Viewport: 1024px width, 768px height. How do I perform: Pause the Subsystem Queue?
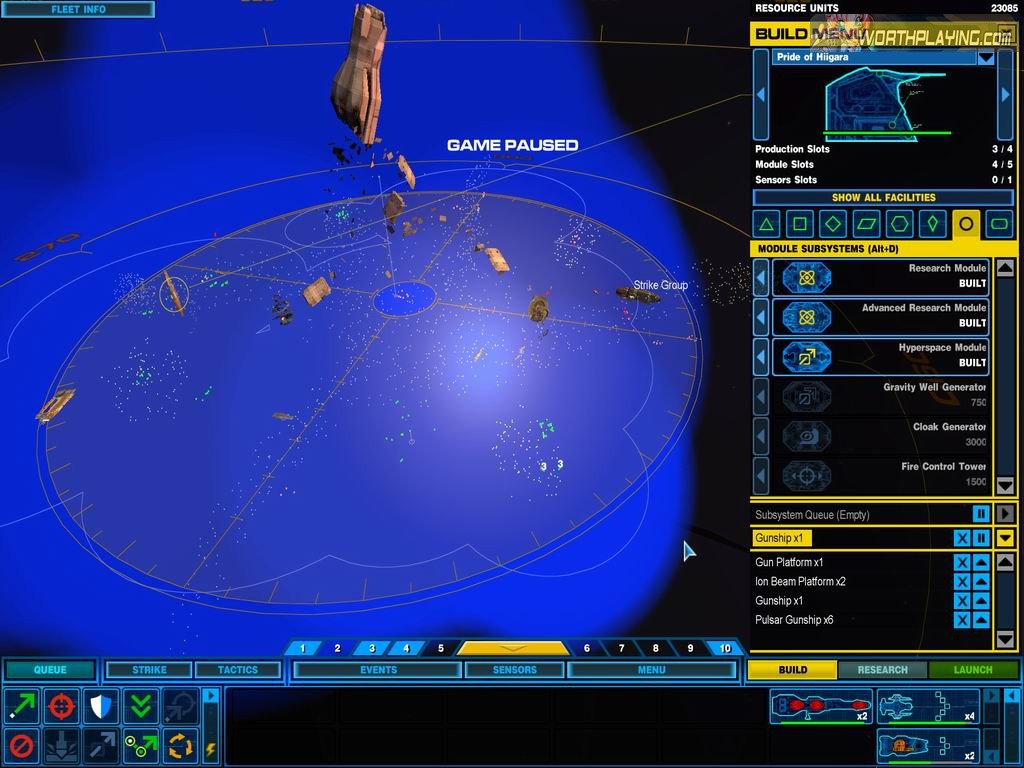coord(982,514)
